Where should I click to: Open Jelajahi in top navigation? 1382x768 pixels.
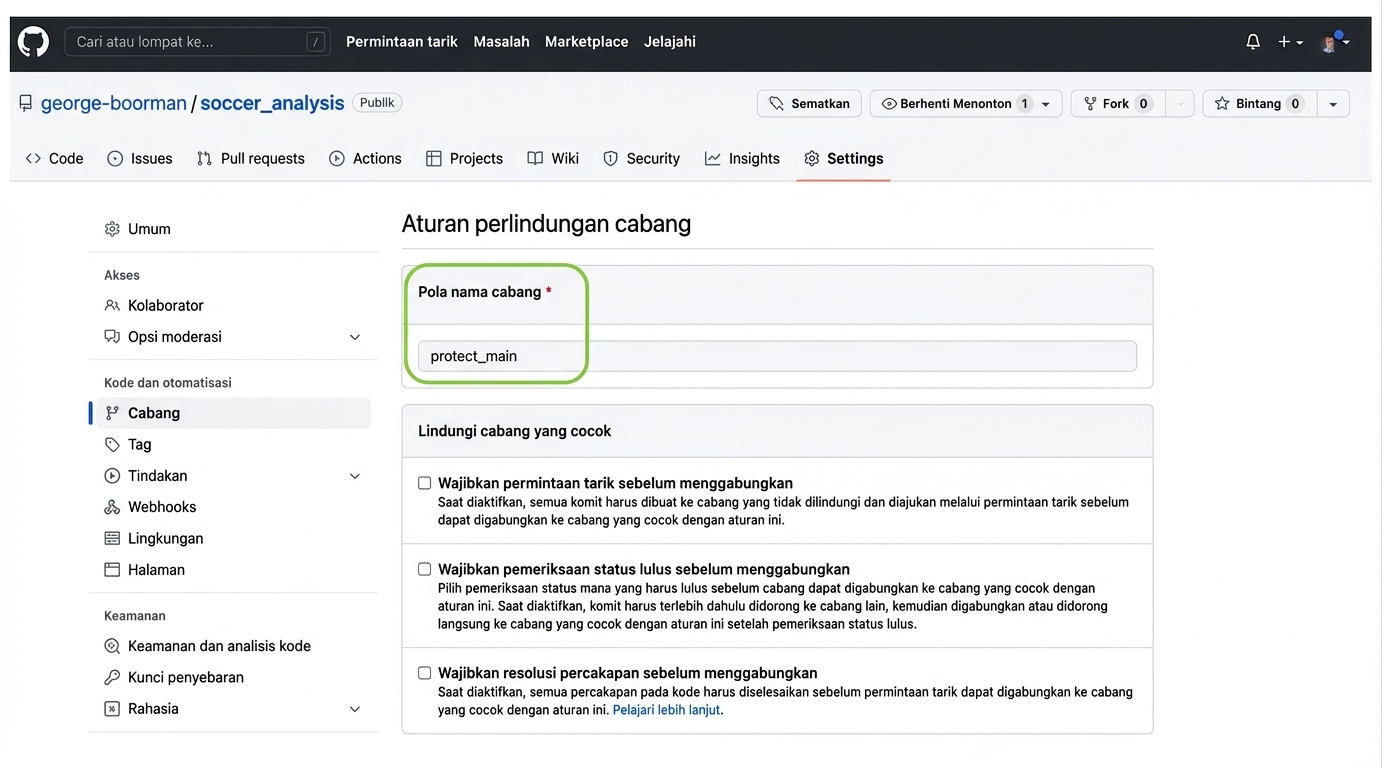click(x=670, y=42)
